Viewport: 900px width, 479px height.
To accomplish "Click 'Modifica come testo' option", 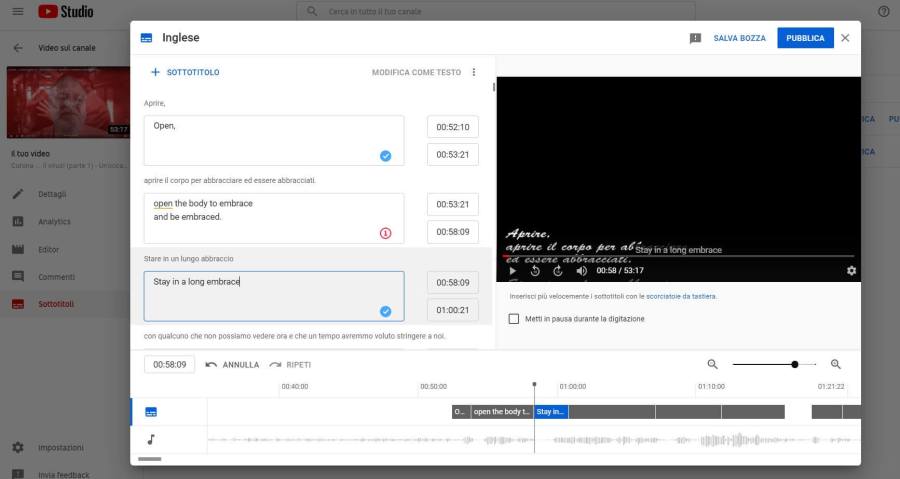I will click(x=416, y=72).
